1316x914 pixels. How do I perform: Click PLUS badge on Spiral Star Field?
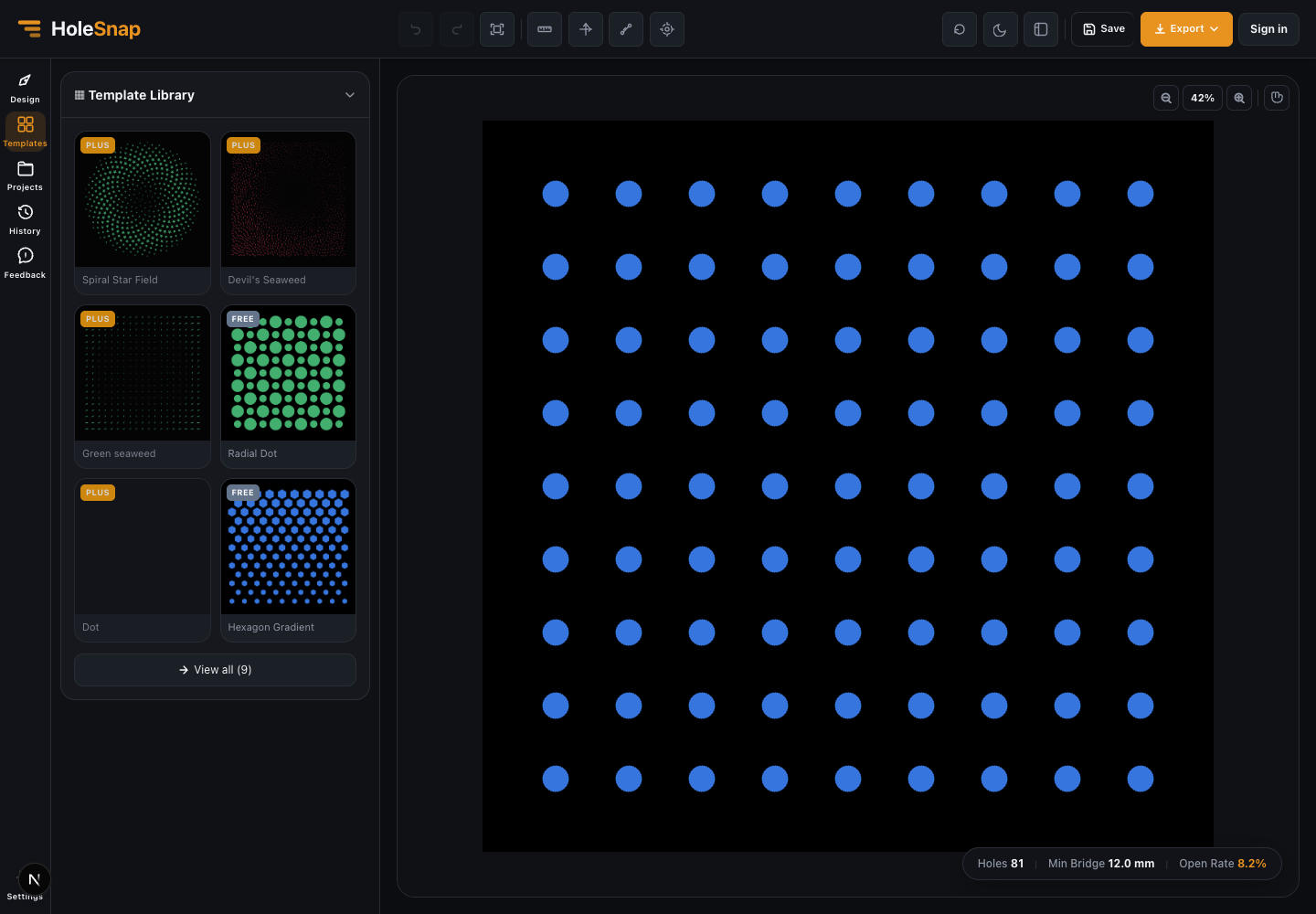(x=98, y=145)
